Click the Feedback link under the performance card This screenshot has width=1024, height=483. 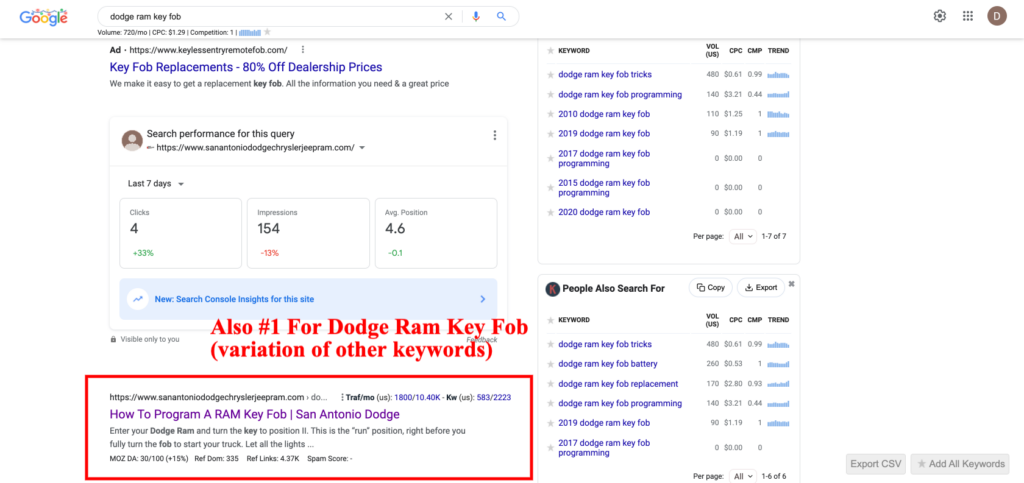481,340
